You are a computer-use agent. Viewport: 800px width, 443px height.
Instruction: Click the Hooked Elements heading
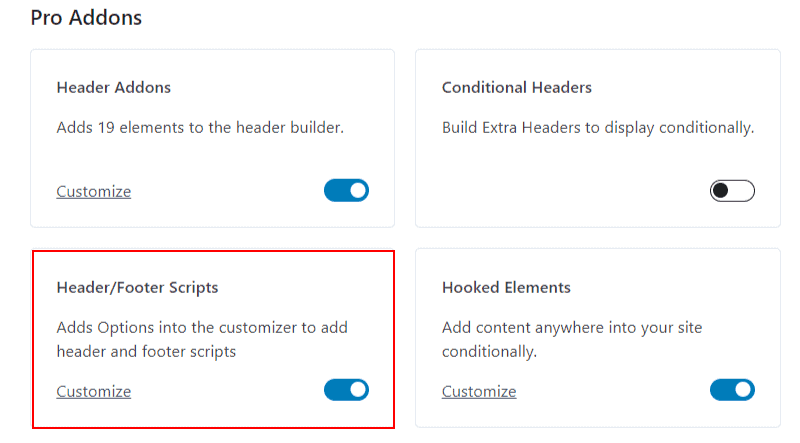(x=506, y=287)
